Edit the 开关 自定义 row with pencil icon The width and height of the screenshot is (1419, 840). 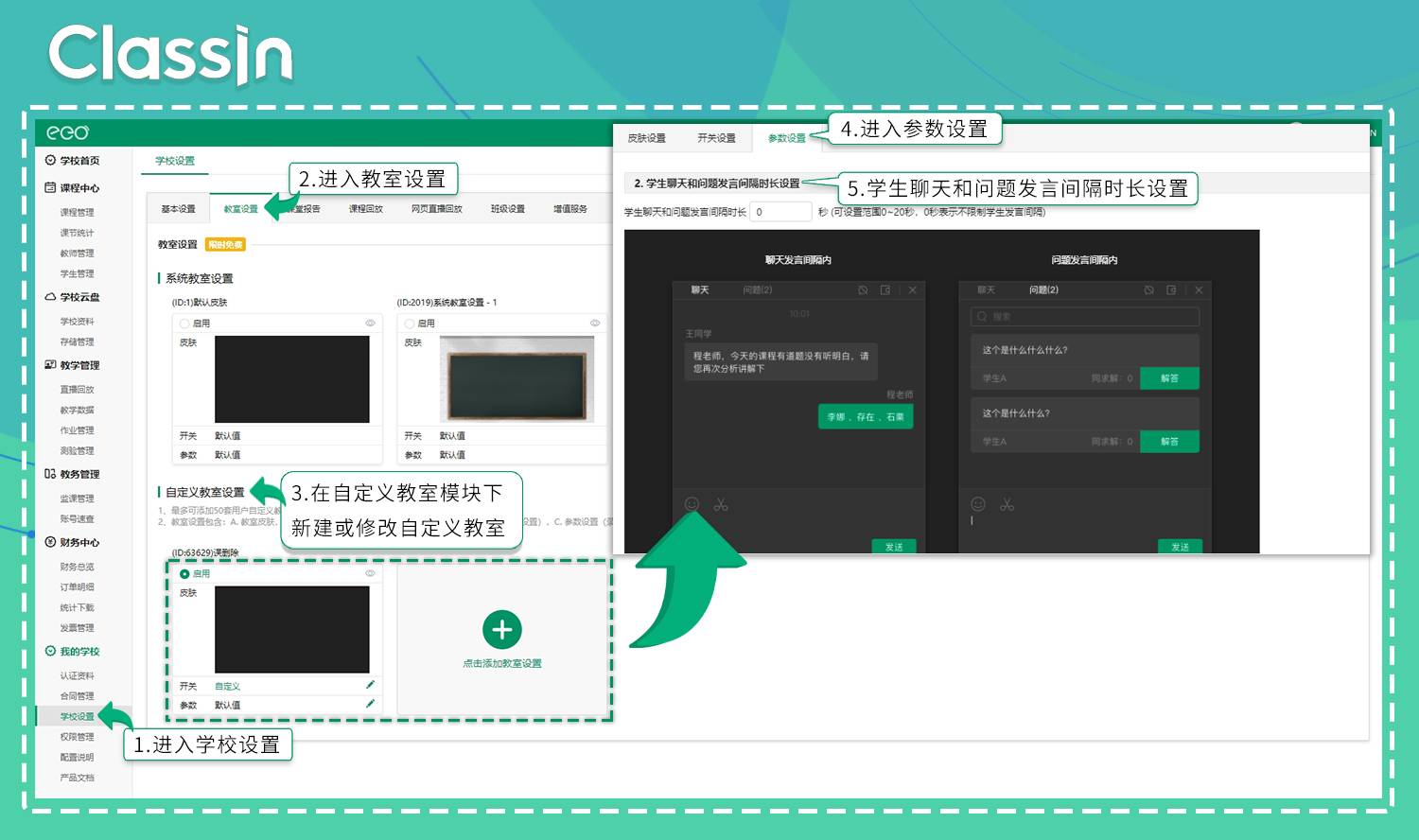(370, 685)
